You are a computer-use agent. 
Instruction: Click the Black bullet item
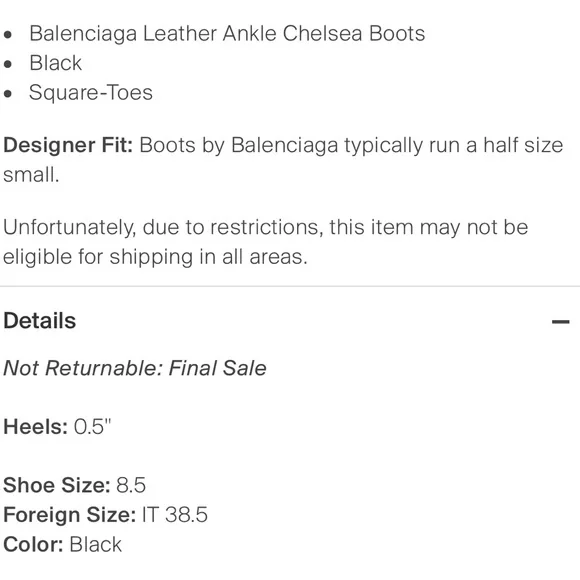[55, 63]
